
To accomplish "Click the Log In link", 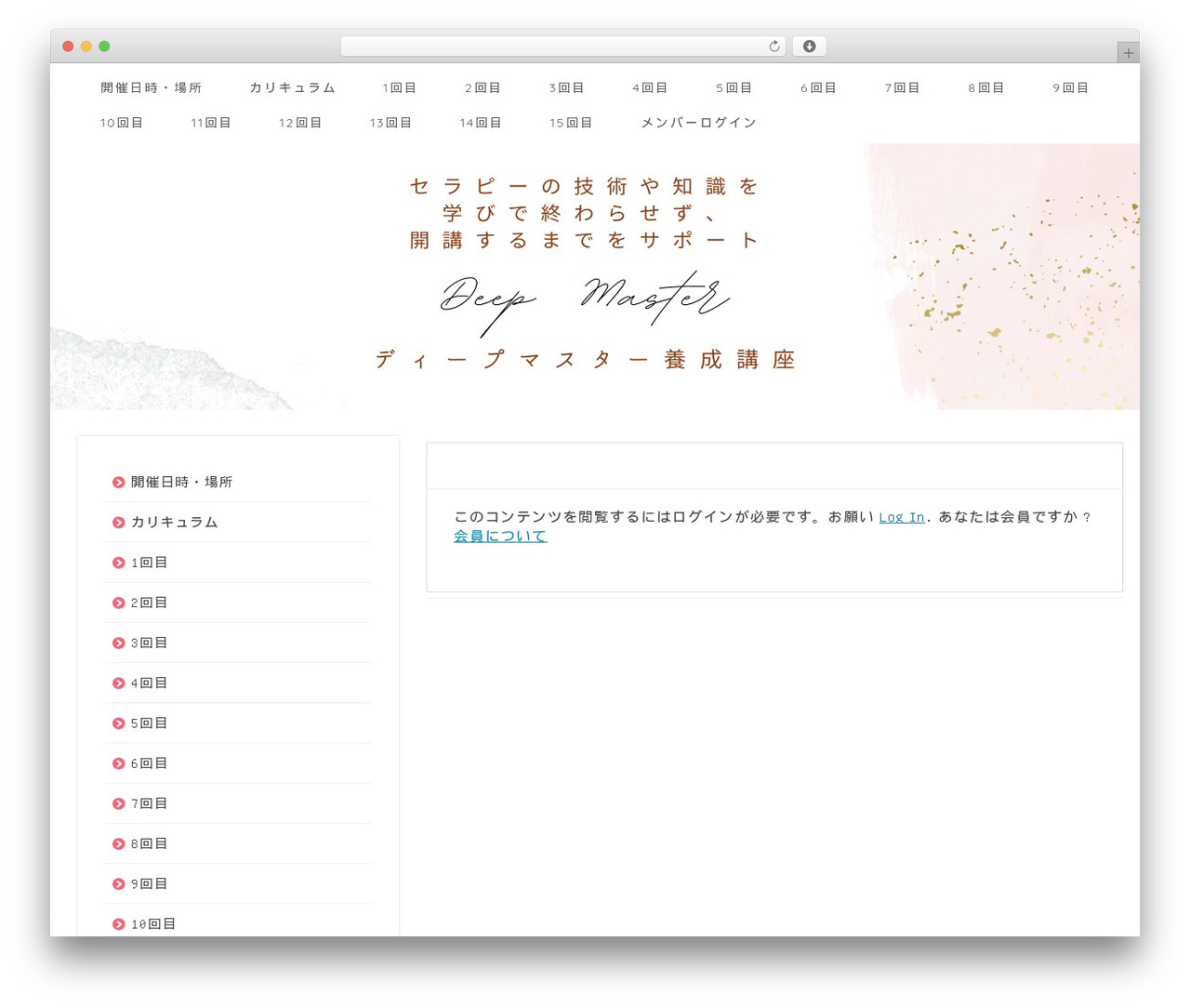I will 902,517.
